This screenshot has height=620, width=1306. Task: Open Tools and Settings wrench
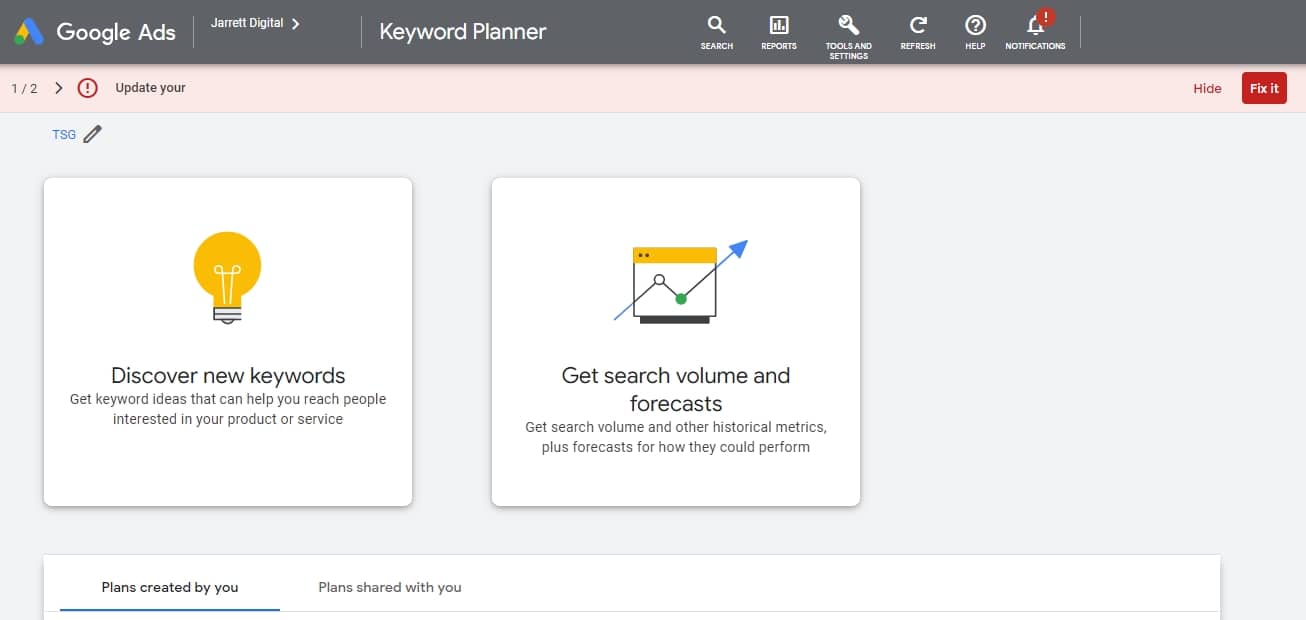(x=848, y=26)
